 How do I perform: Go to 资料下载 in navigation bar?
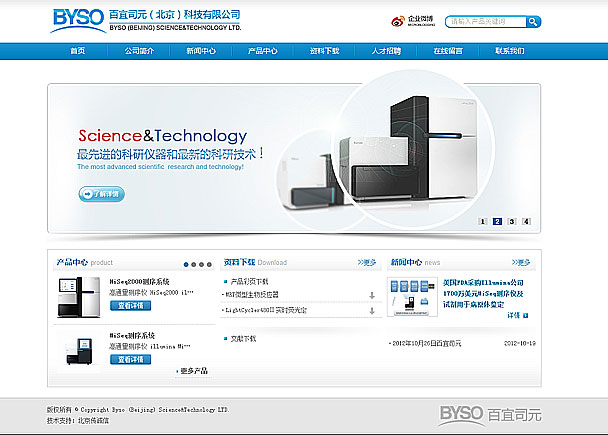[x=324, y=51]
